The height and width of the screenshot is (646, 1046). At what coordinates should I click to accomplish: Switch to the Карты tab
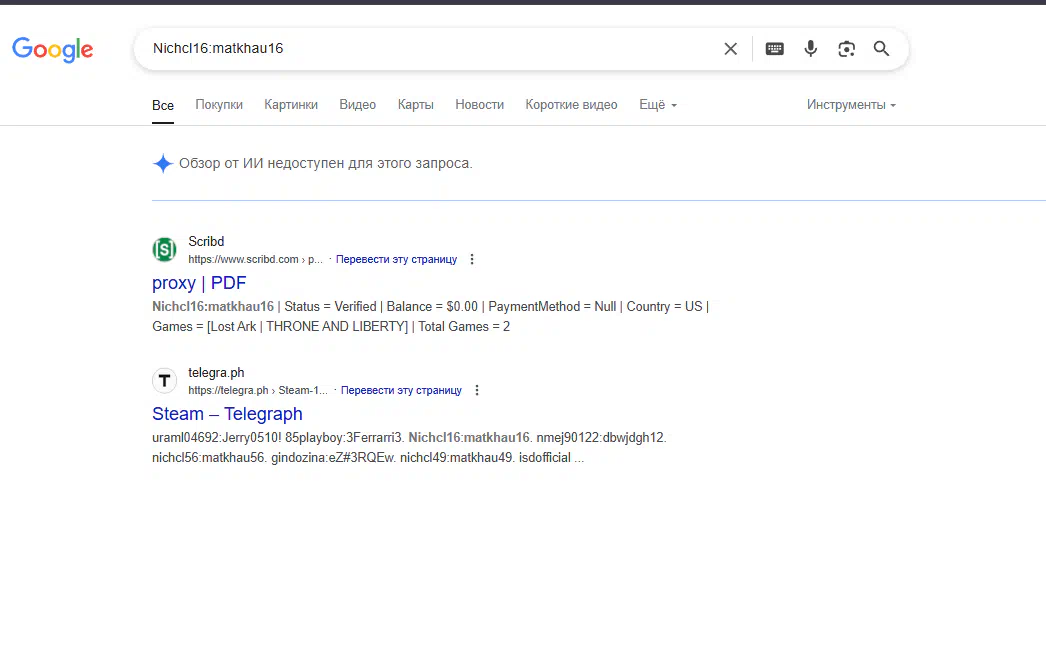[416, 105]
